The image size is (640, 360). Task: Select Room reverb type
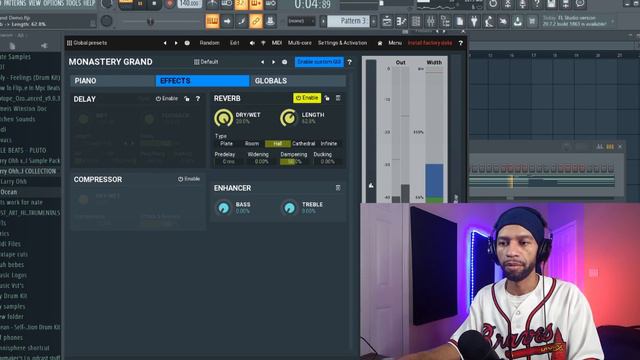pyautogui.click(x=252, y=144)
